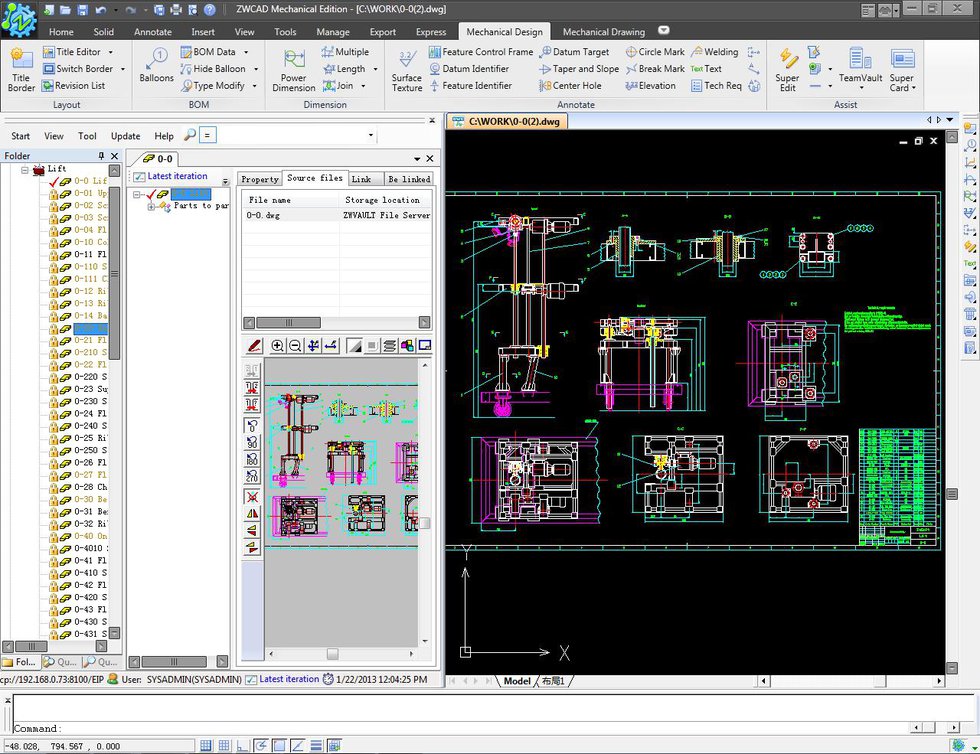Collapse the Lift folder tree node
Viewport: 980px width, 754px height.
click(x=25, y=169)
